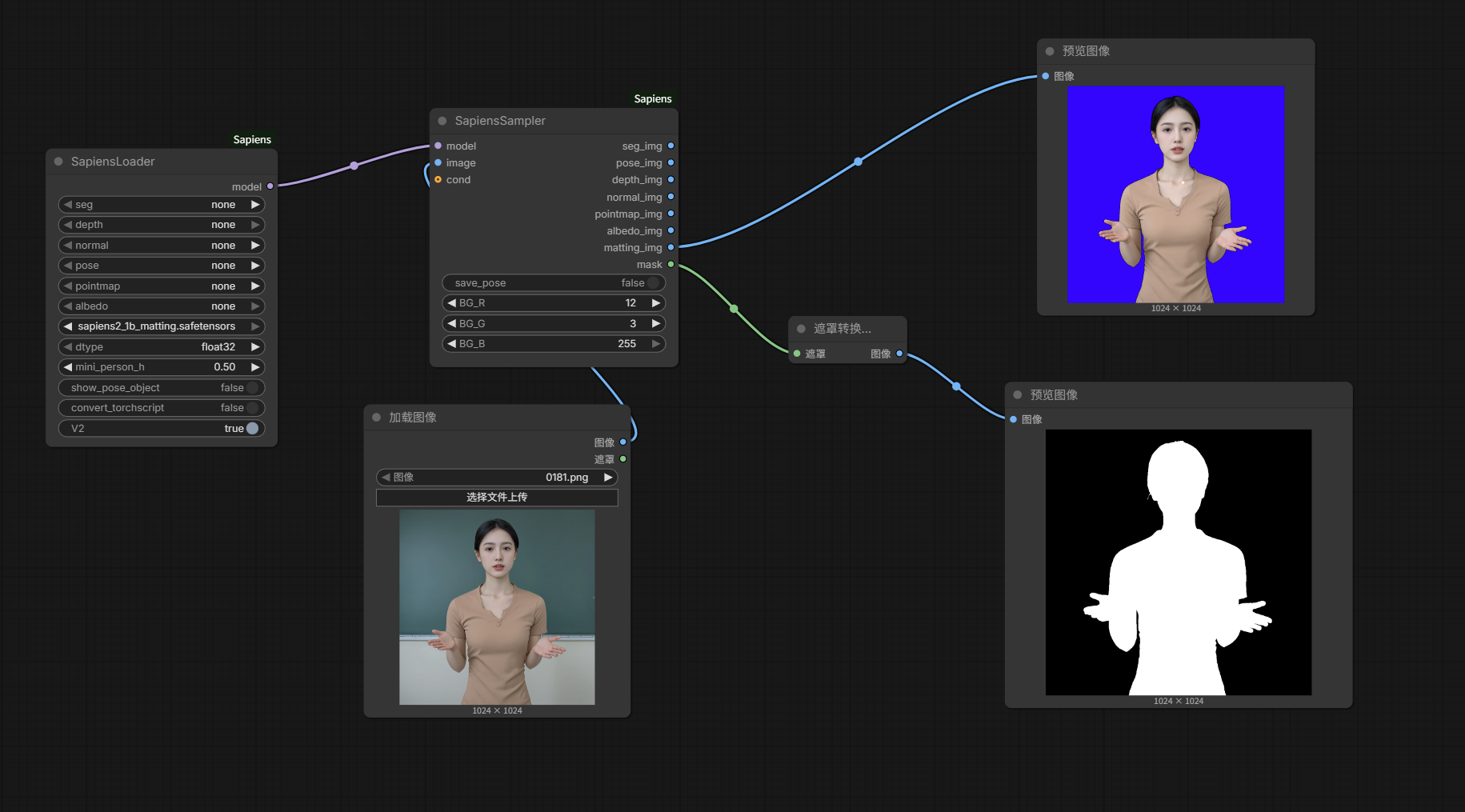Select next option for normal model
Image resolution: width=1465 pixels, height=812 pixels.
pyautogui.click(x=255, y=246)
